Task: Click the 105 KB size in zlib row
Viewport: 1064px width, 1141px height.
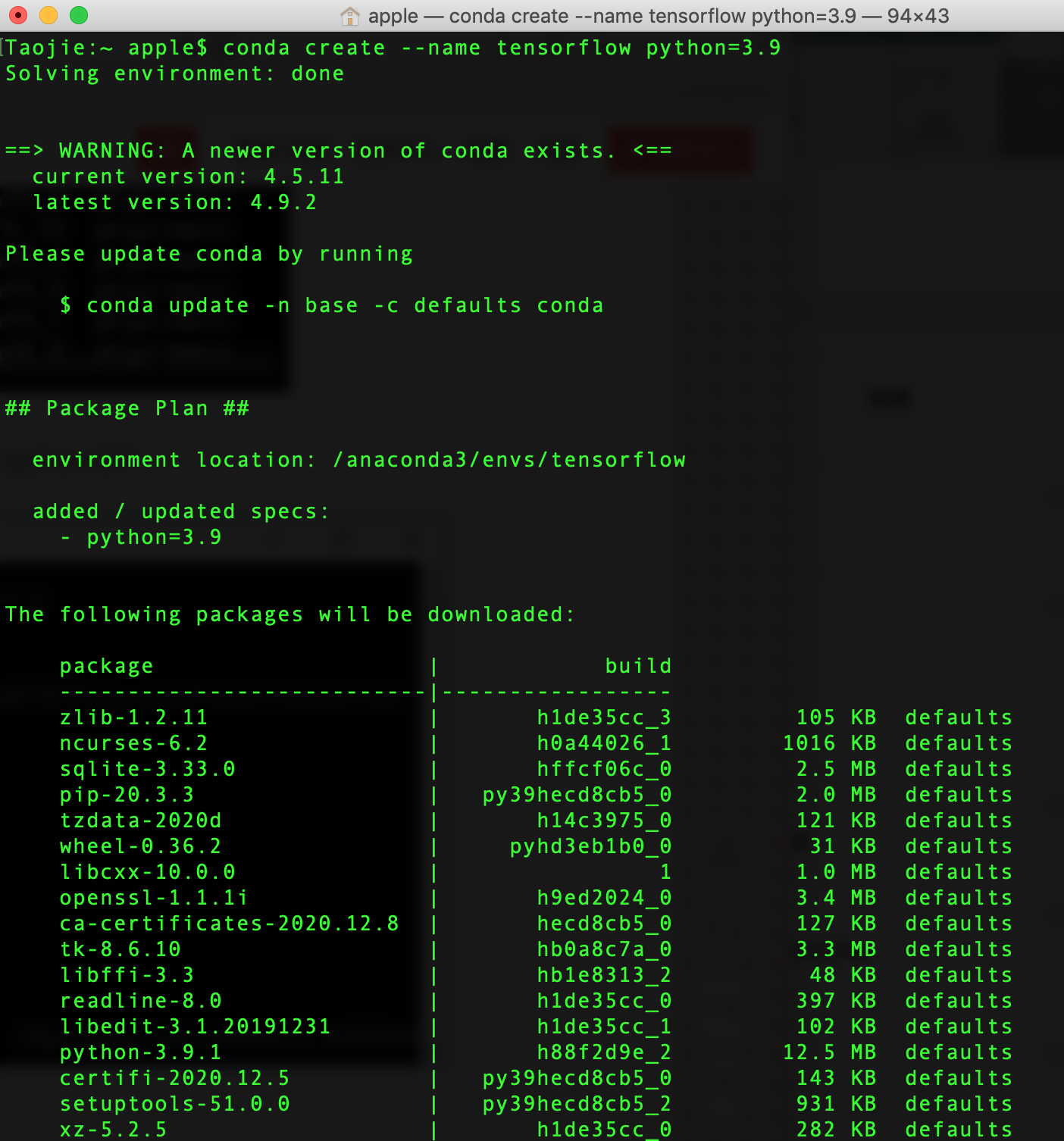Action: click(x=837, y=717)
